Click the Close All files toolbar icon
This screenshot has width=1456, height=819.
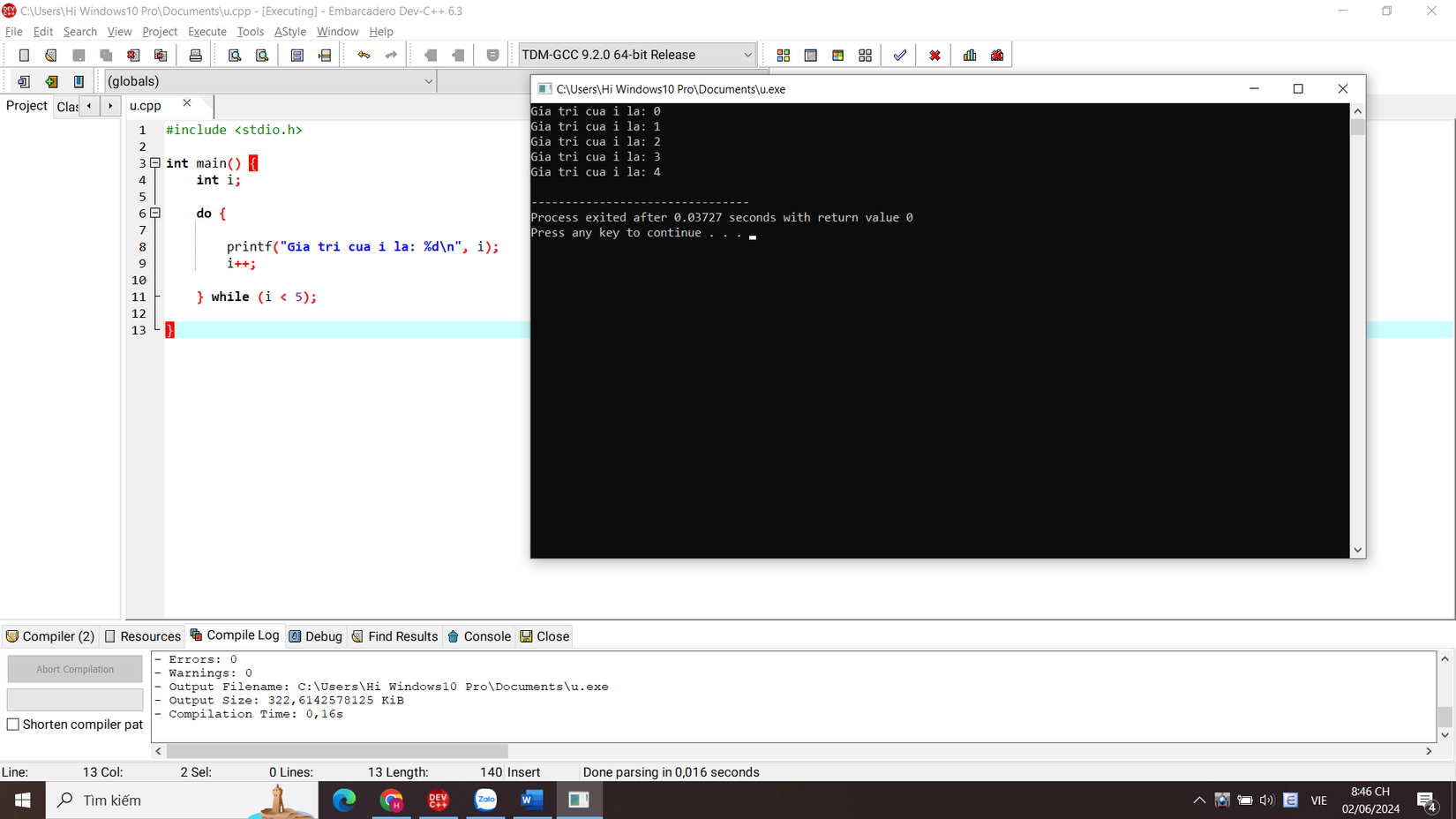coord(161,55)
